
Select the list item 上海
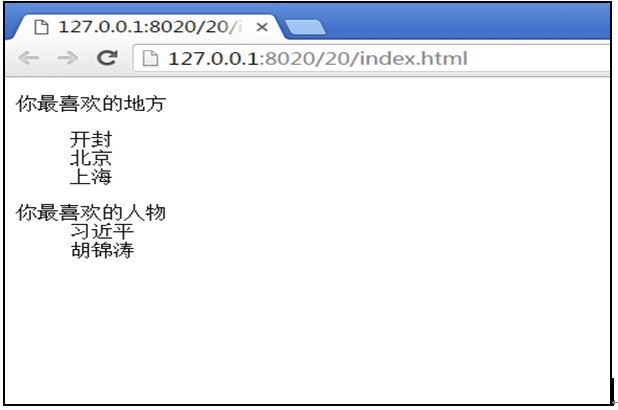point(91,177)
